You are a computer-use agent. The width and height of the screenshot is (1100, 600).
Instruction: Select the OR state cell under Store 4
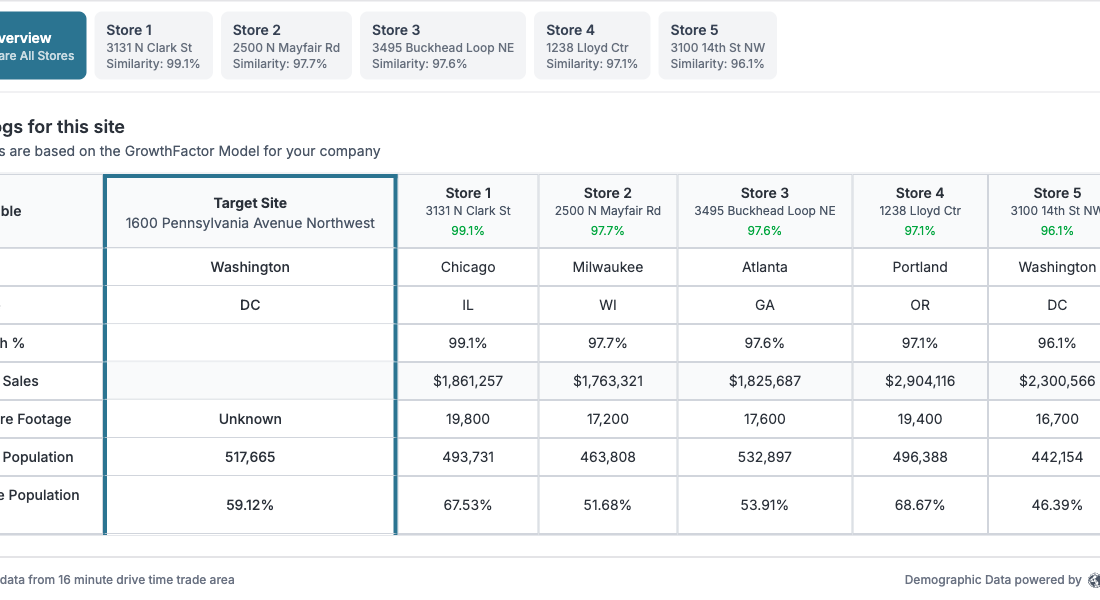(919, 305)
